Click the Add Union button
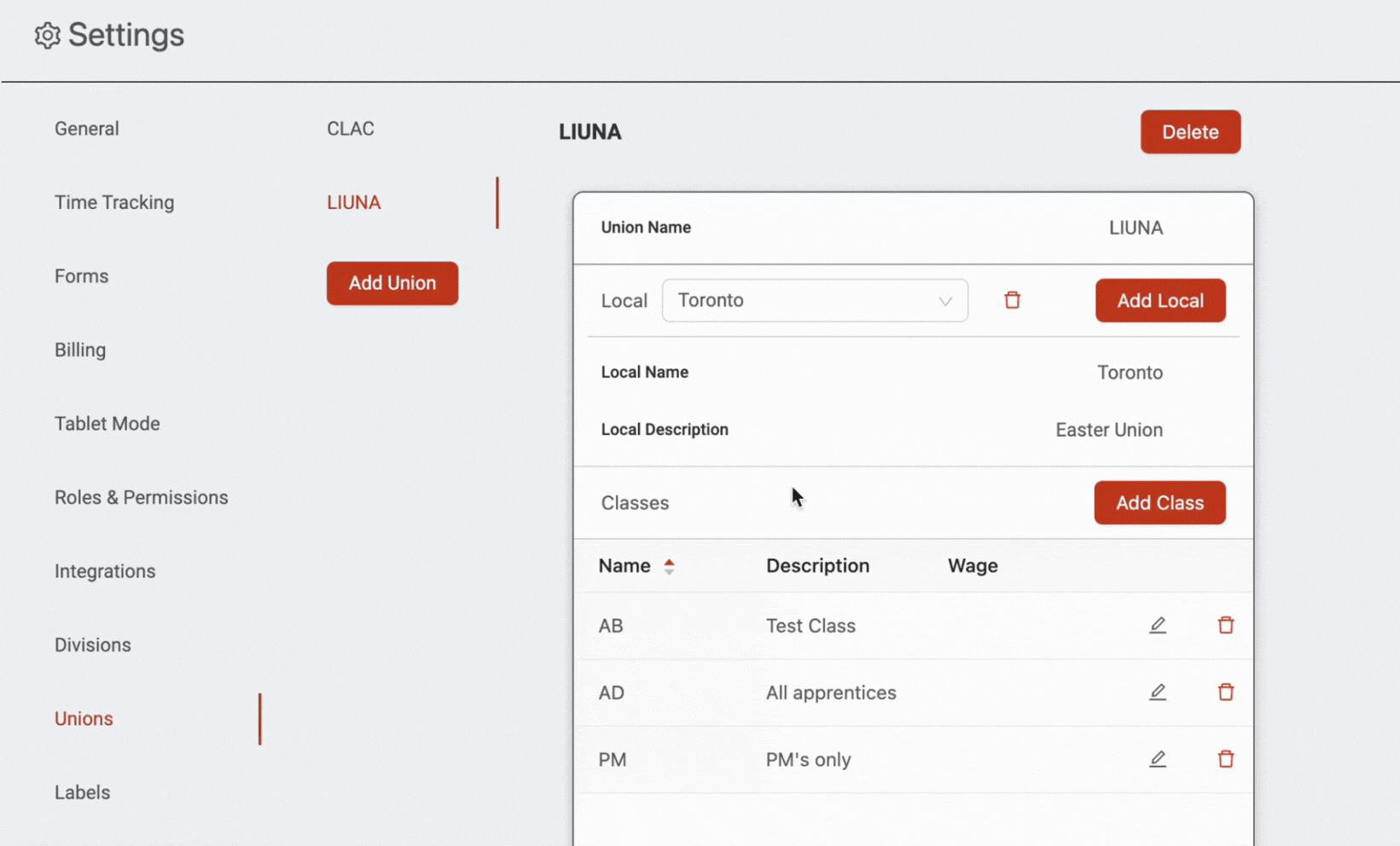Screen dimensions: 1400x846 point(392,283)
